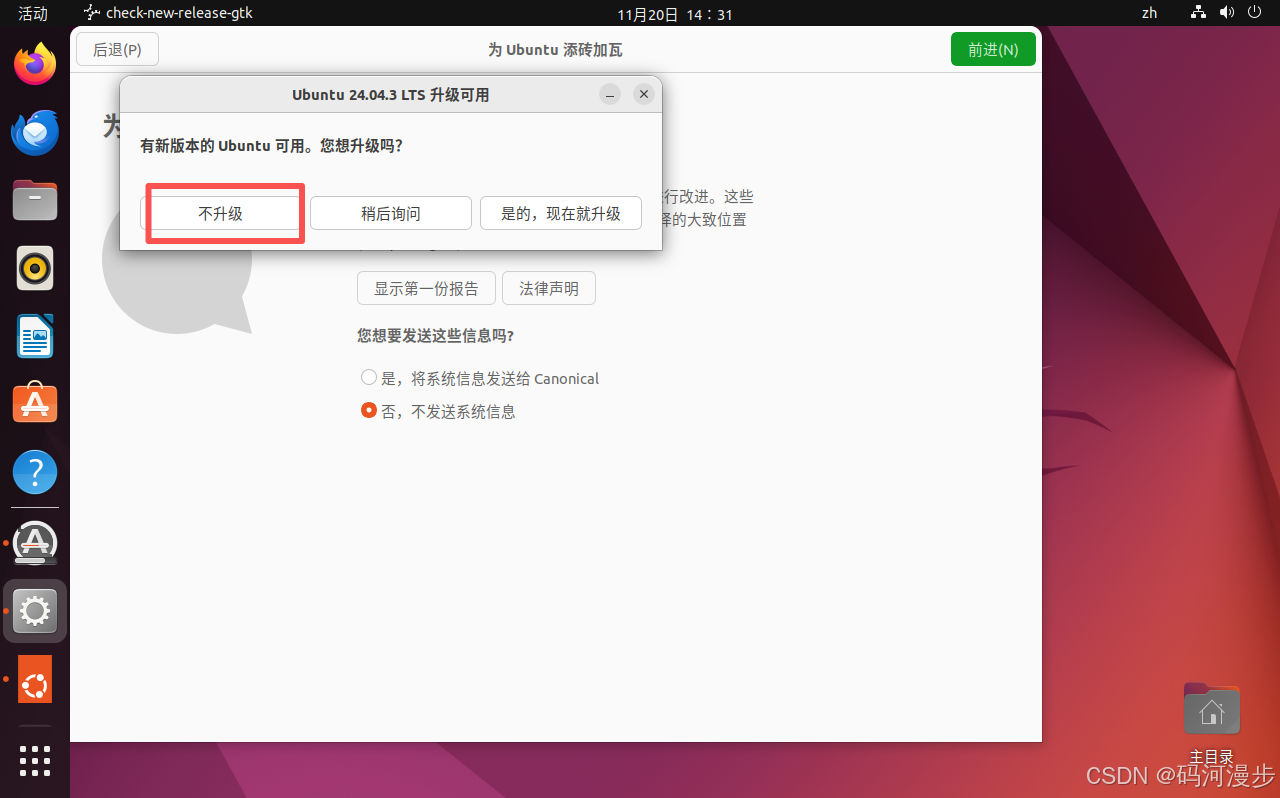Open the check-new-release-gtk app menu
The height and width of the screenshot is (798, 1280).
168,13
